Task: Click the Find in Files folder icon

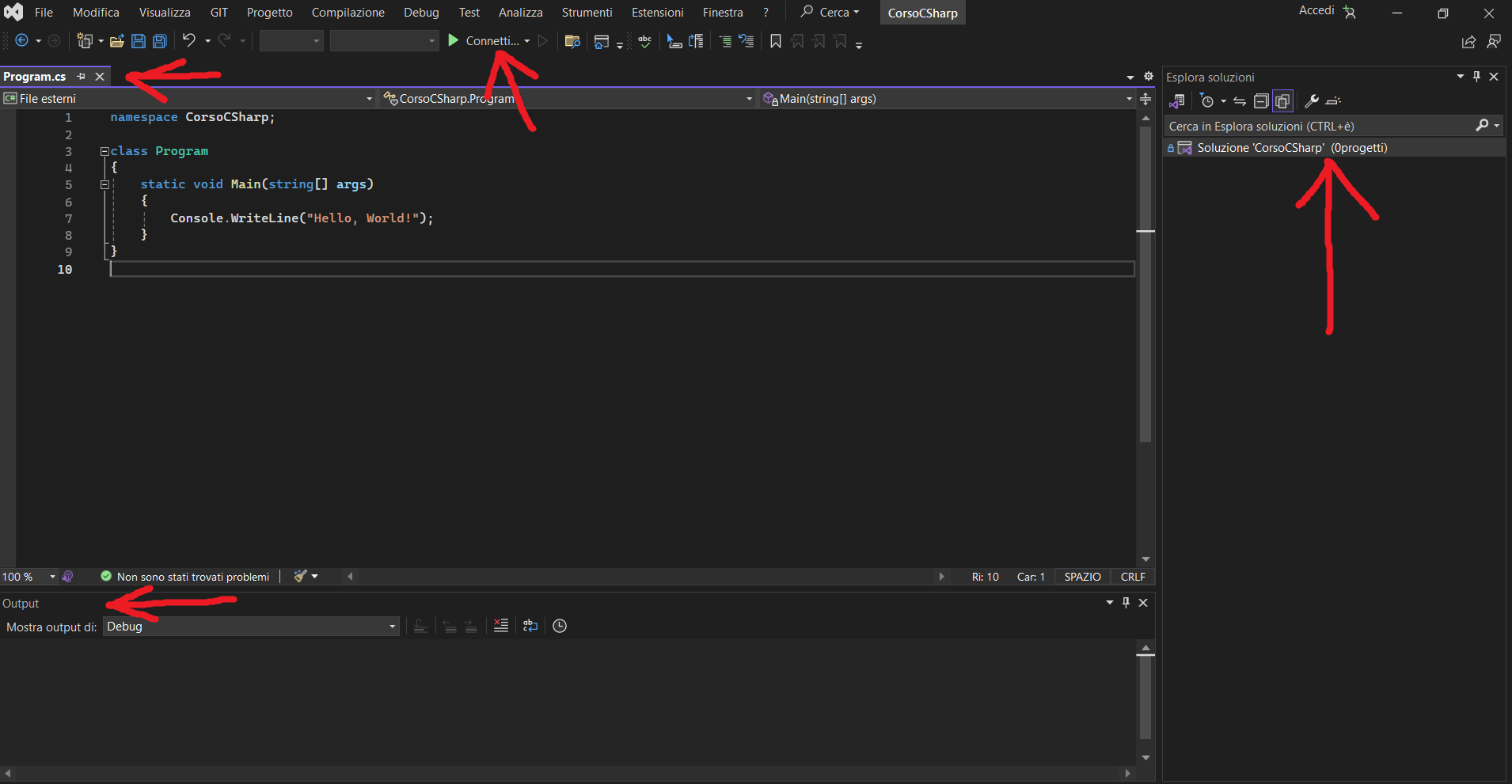Action: pyautogui.click(x=572, y=41)
